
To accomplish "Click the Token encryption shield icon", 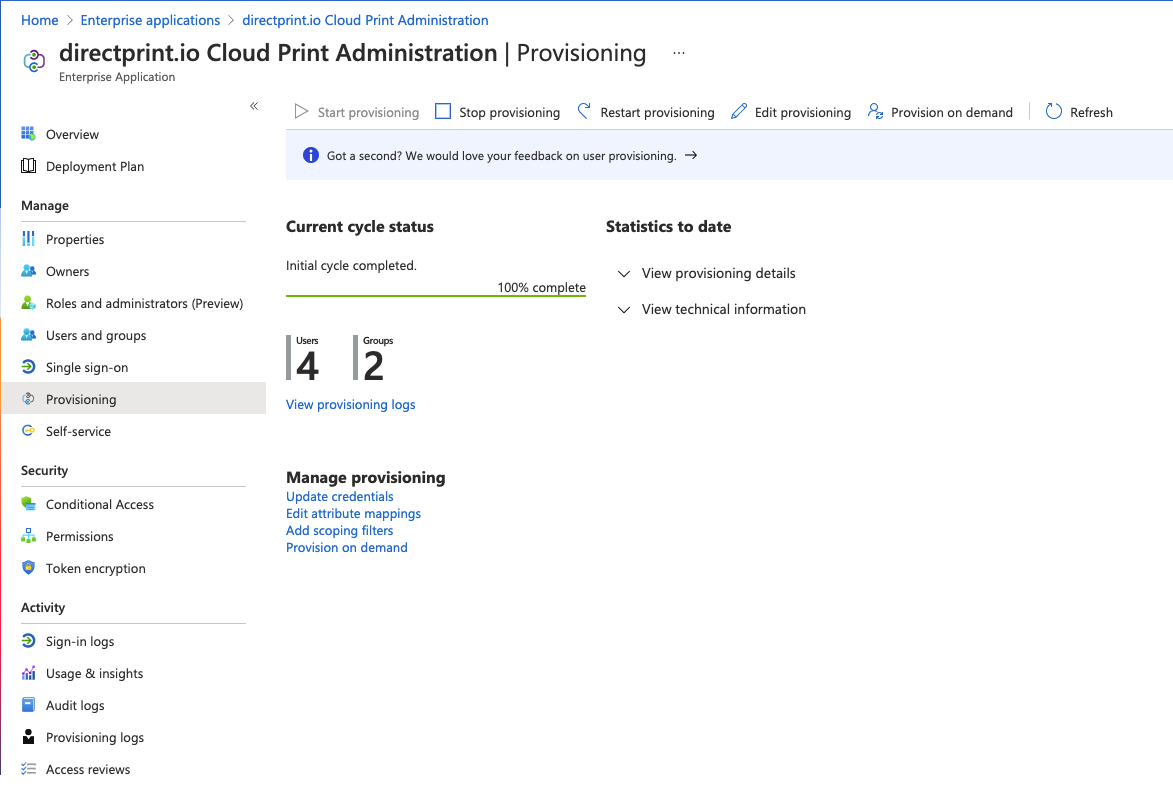I will click(29, 568).
